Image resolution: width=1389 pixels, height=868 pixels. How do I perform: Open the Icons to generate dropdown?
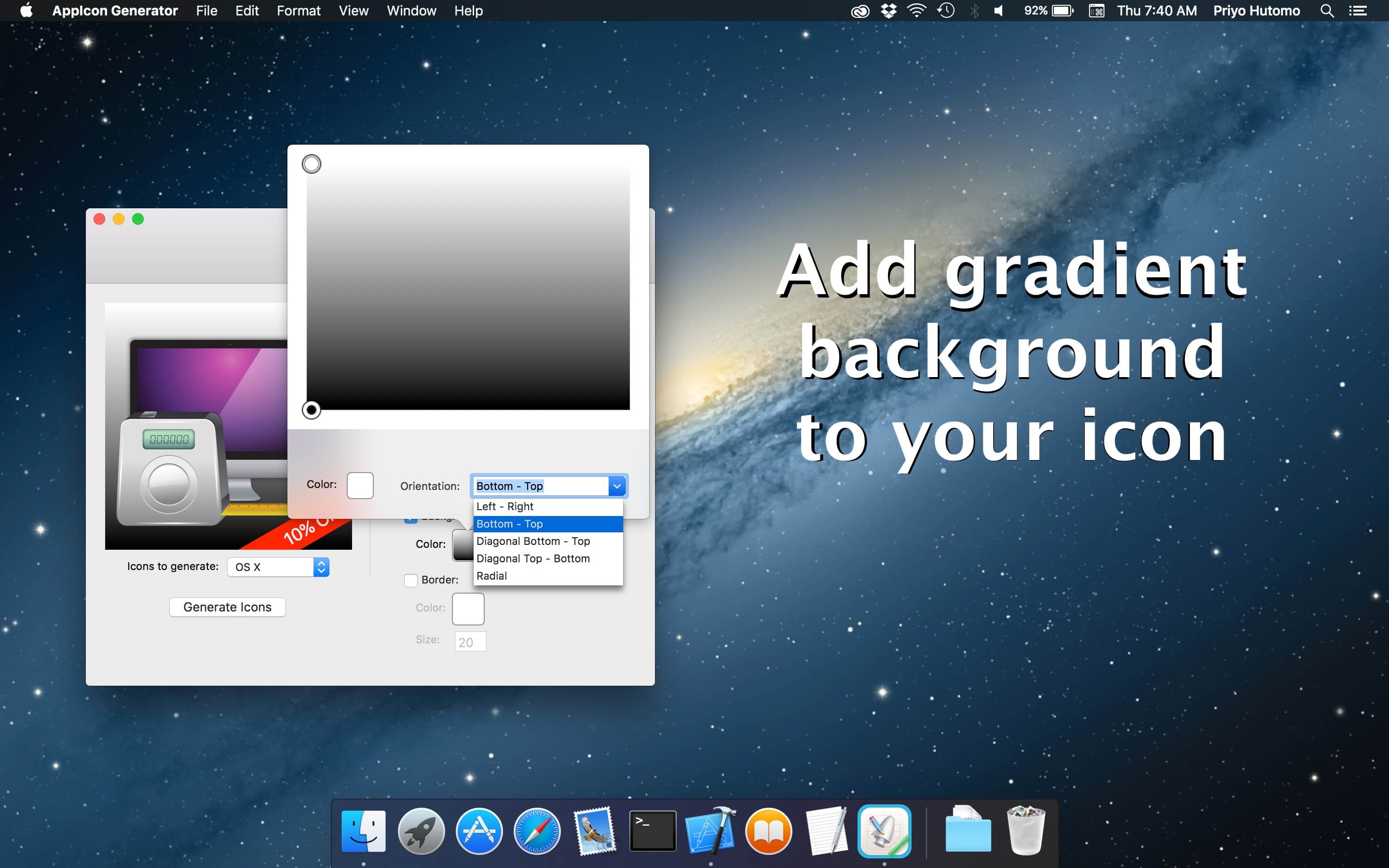pyautogui.click(x=278, y=567)
